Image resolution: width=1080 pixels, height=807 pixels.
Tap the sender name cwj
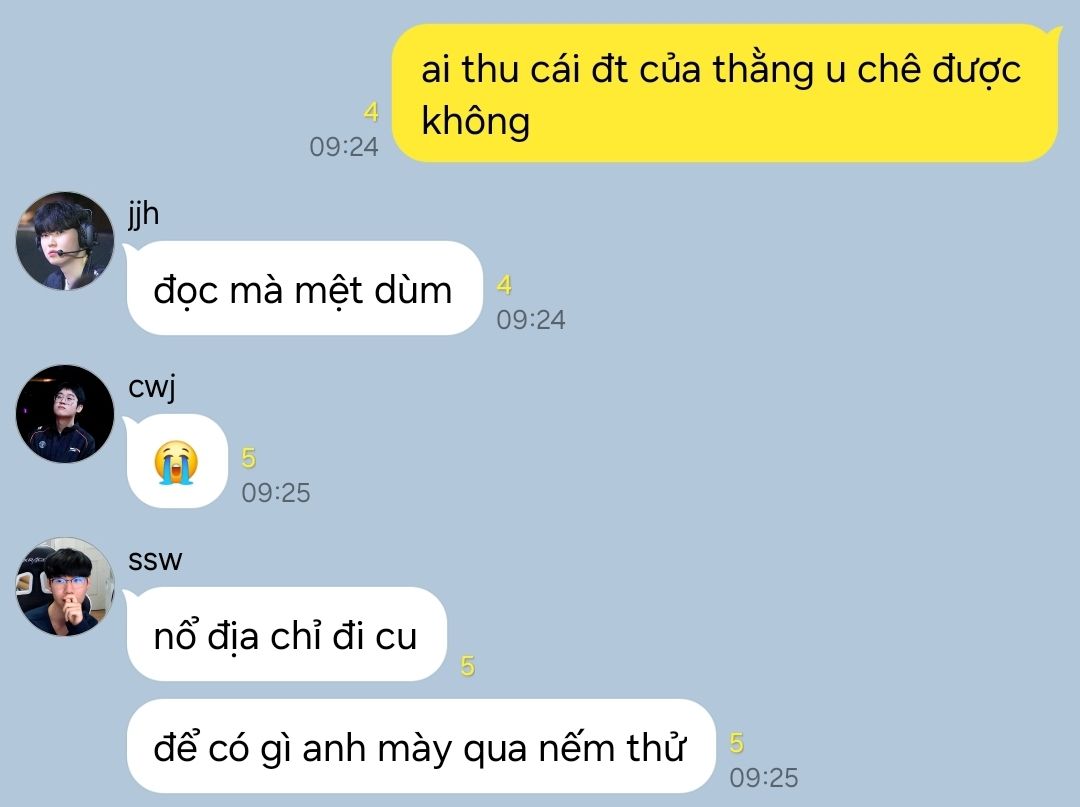152,387
